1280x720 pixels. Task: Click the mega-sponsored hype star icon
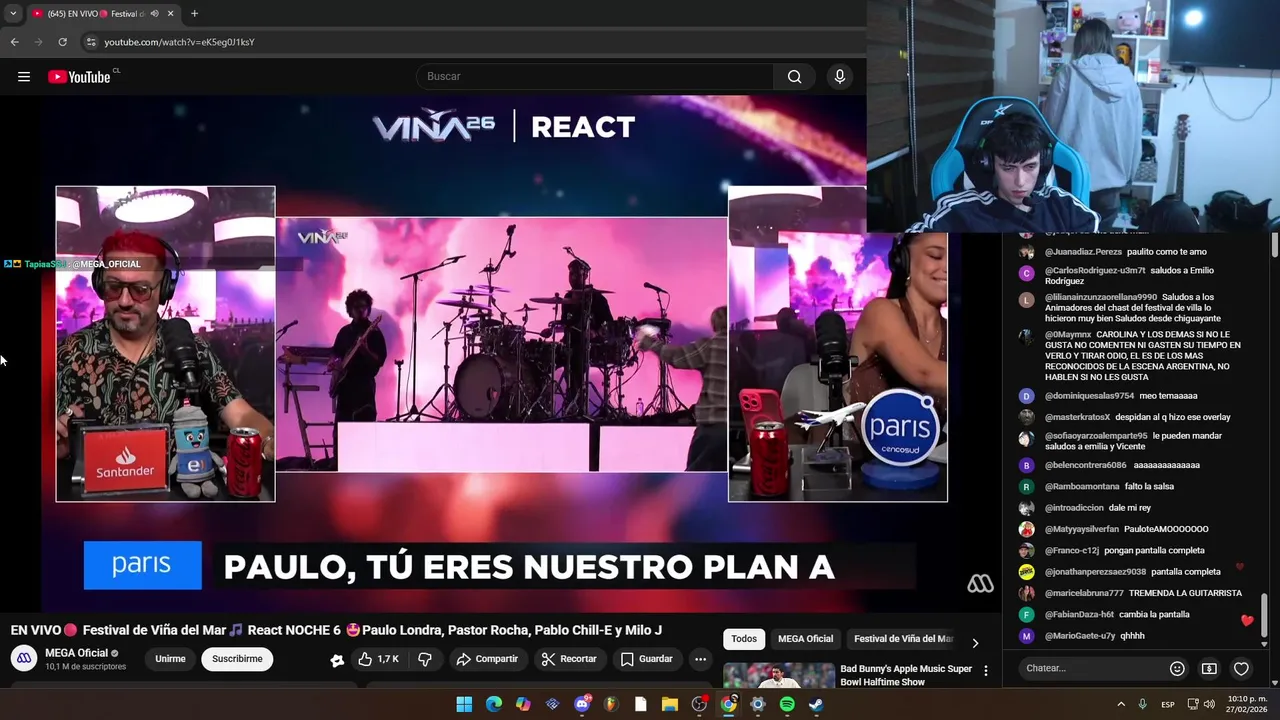pos(337,660)
